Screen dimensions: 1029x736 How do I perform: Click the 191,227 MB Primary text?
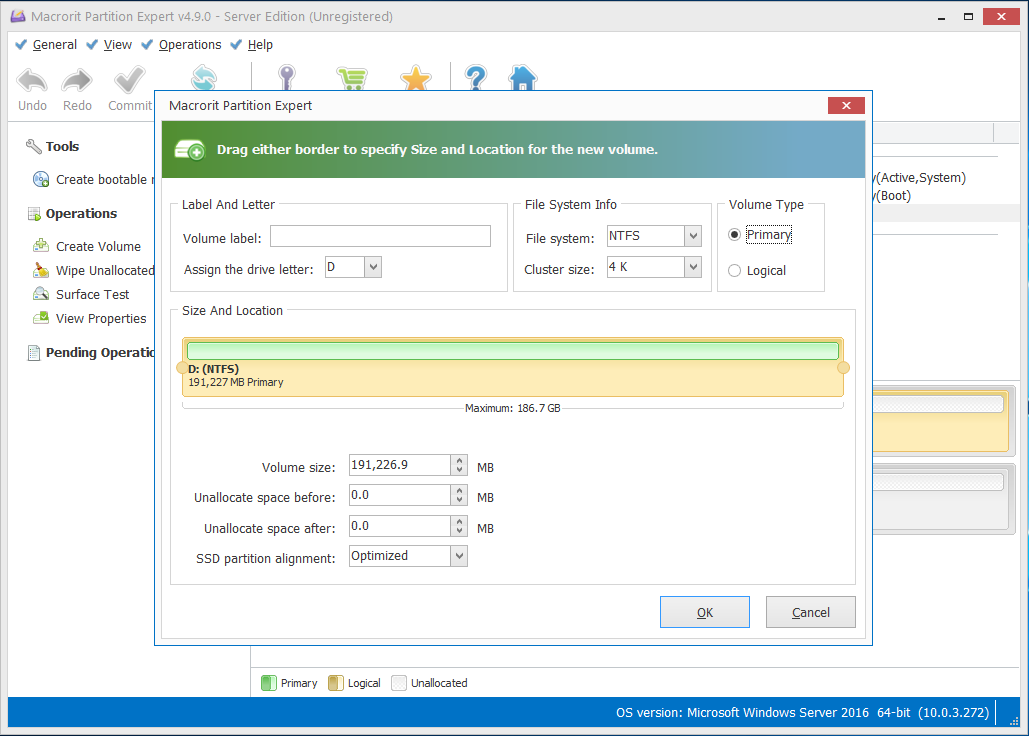click(236, 382)
